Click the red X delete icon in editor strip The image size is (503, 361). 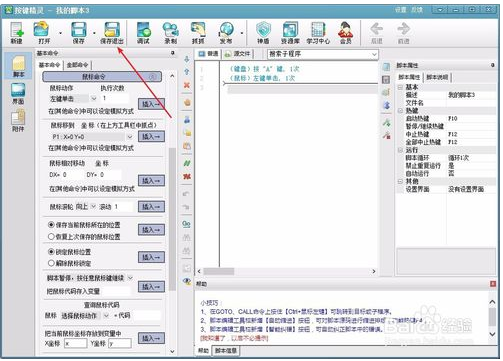click(x=187, y=85)
